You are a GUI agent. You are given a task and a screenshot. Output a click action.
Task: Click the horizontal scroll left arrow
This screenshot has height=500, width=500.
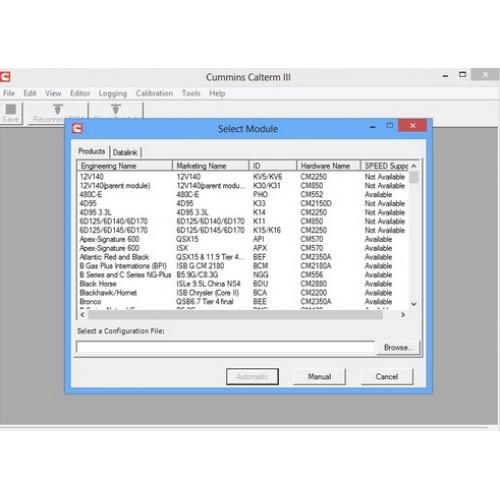(x=83, y=315)
